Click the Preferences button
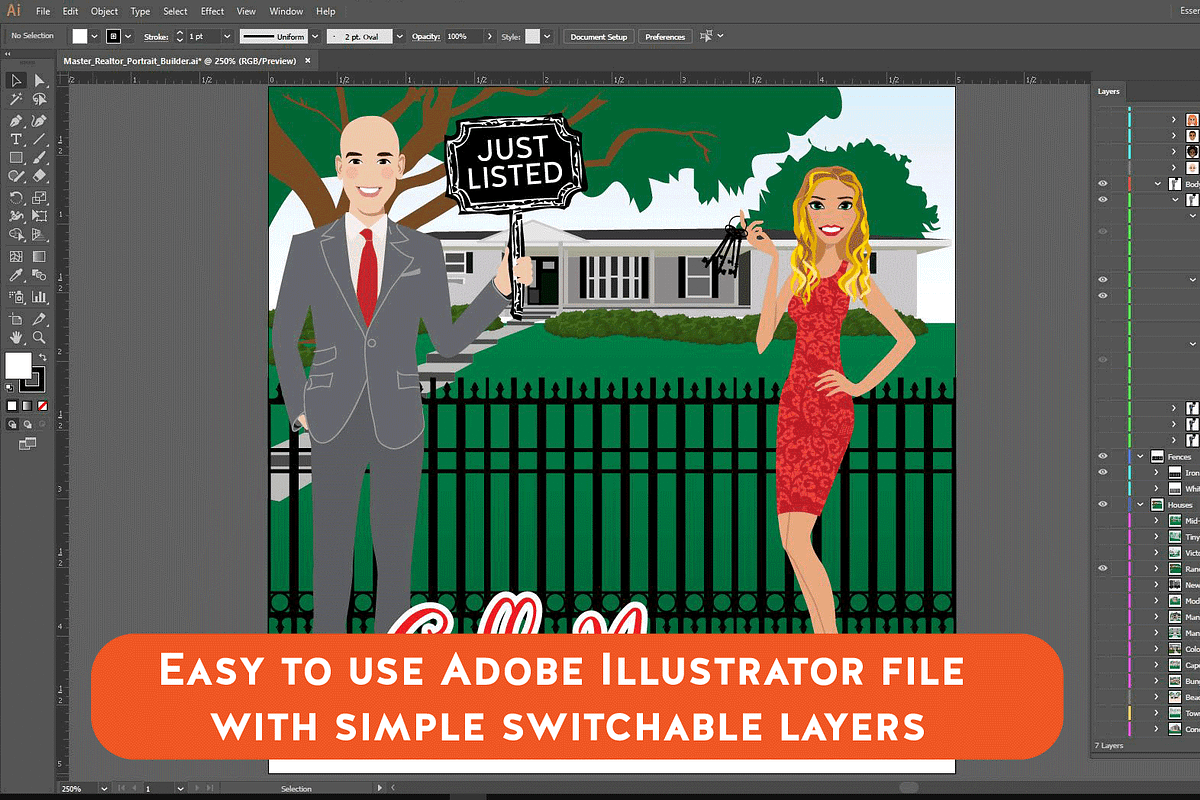The height and width of the screenshot is (800, 1200). pos(665,36)
